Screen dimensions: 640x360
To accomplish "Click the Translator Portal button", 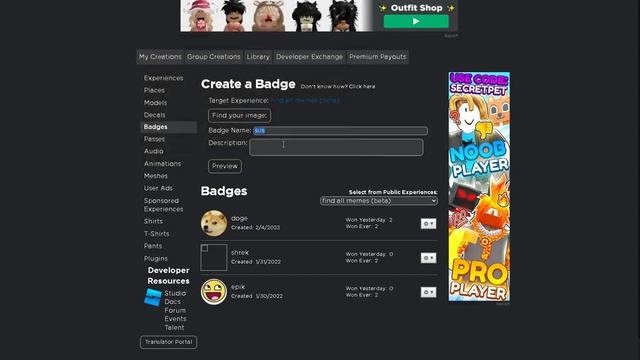I will (169, 342).
